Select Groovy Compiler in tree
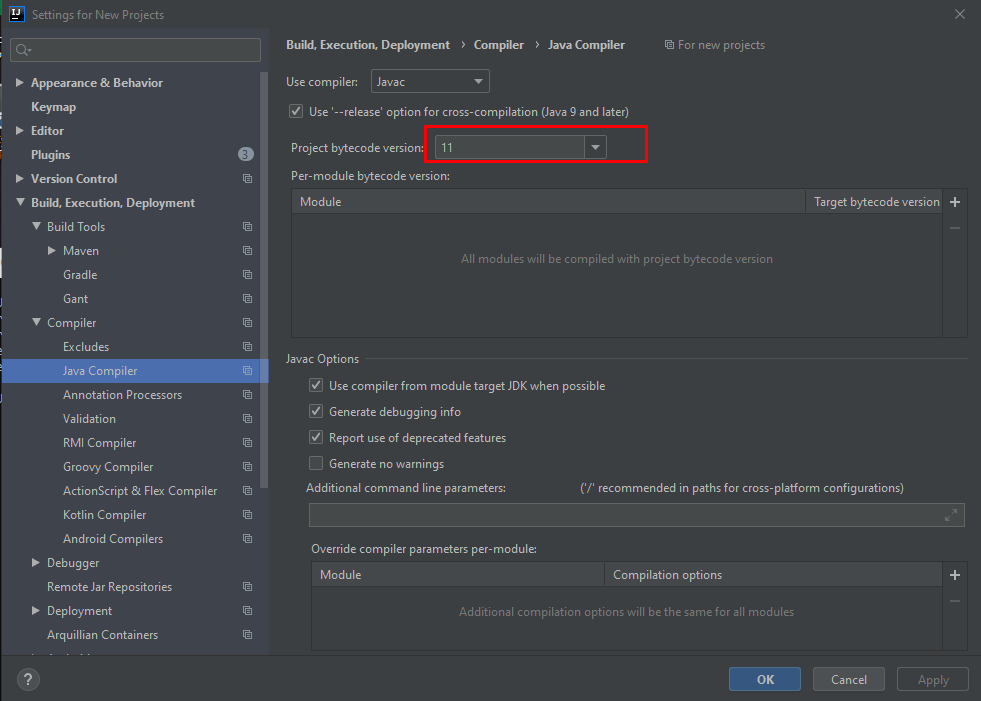981x701 pixels. pyautogui.click(x=108, y=467)
